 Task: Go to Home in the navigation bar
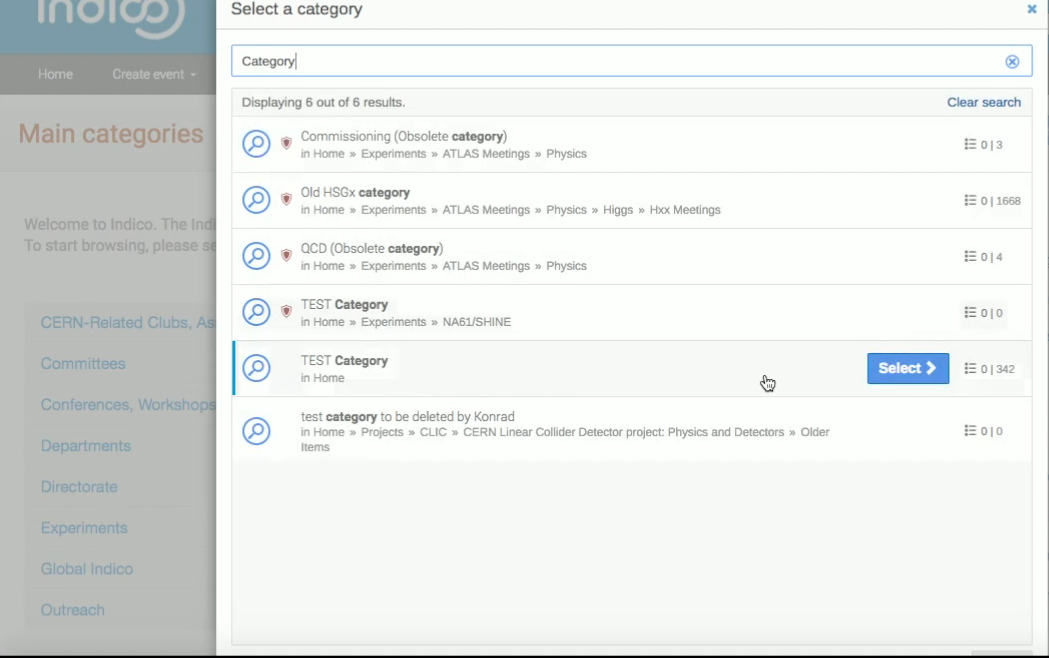[x=56, y=74]
